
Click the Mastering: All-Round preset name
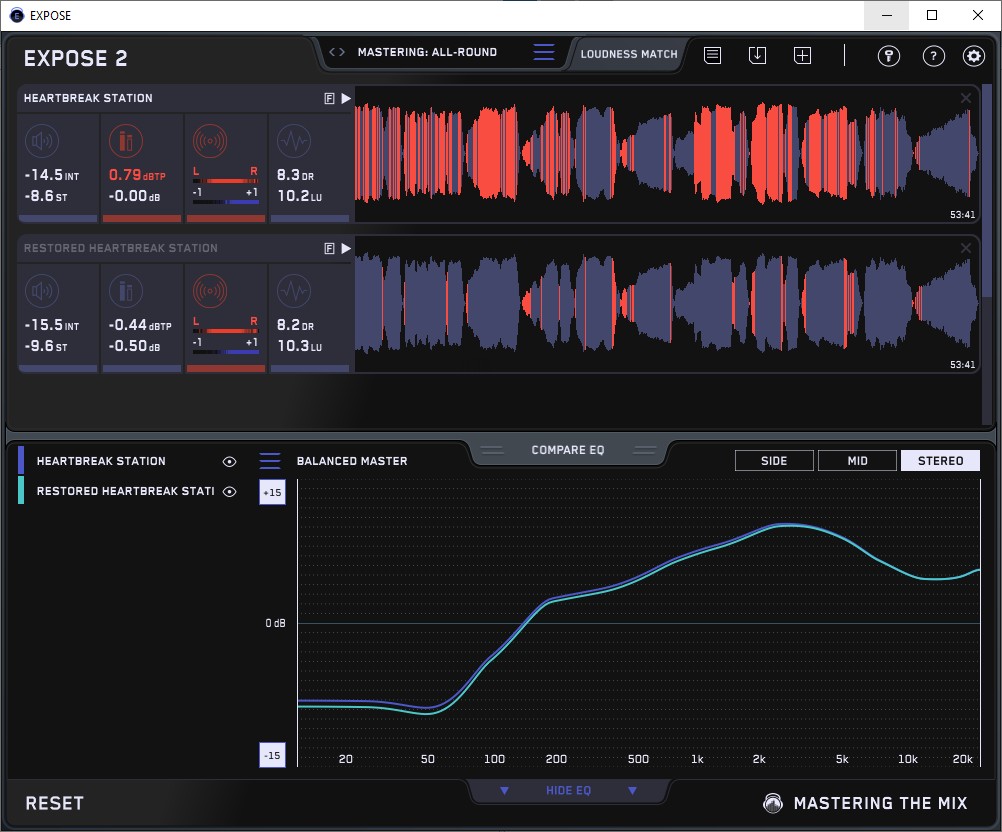pos(427,52)
